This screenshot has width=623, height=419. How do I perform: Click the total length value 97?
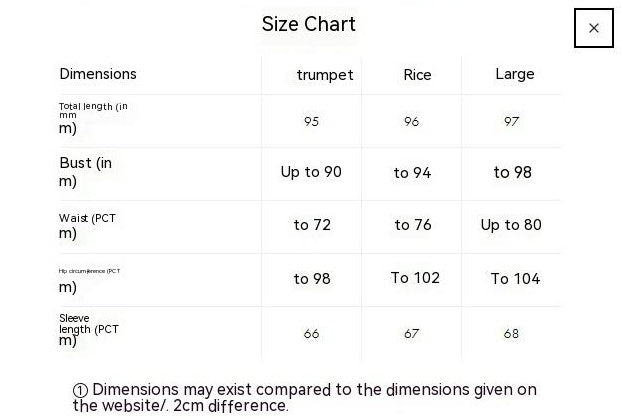click(x=511, y=121)
